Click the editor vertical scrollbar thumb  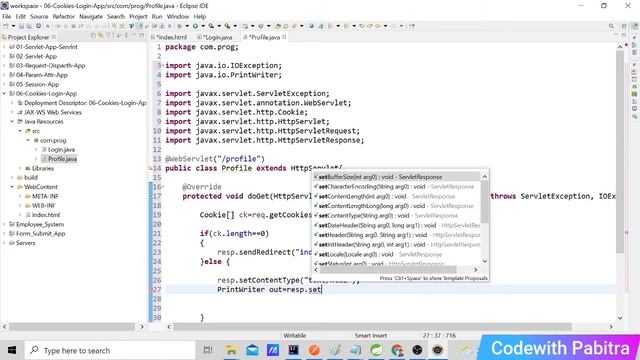click(x=620, y=152)
